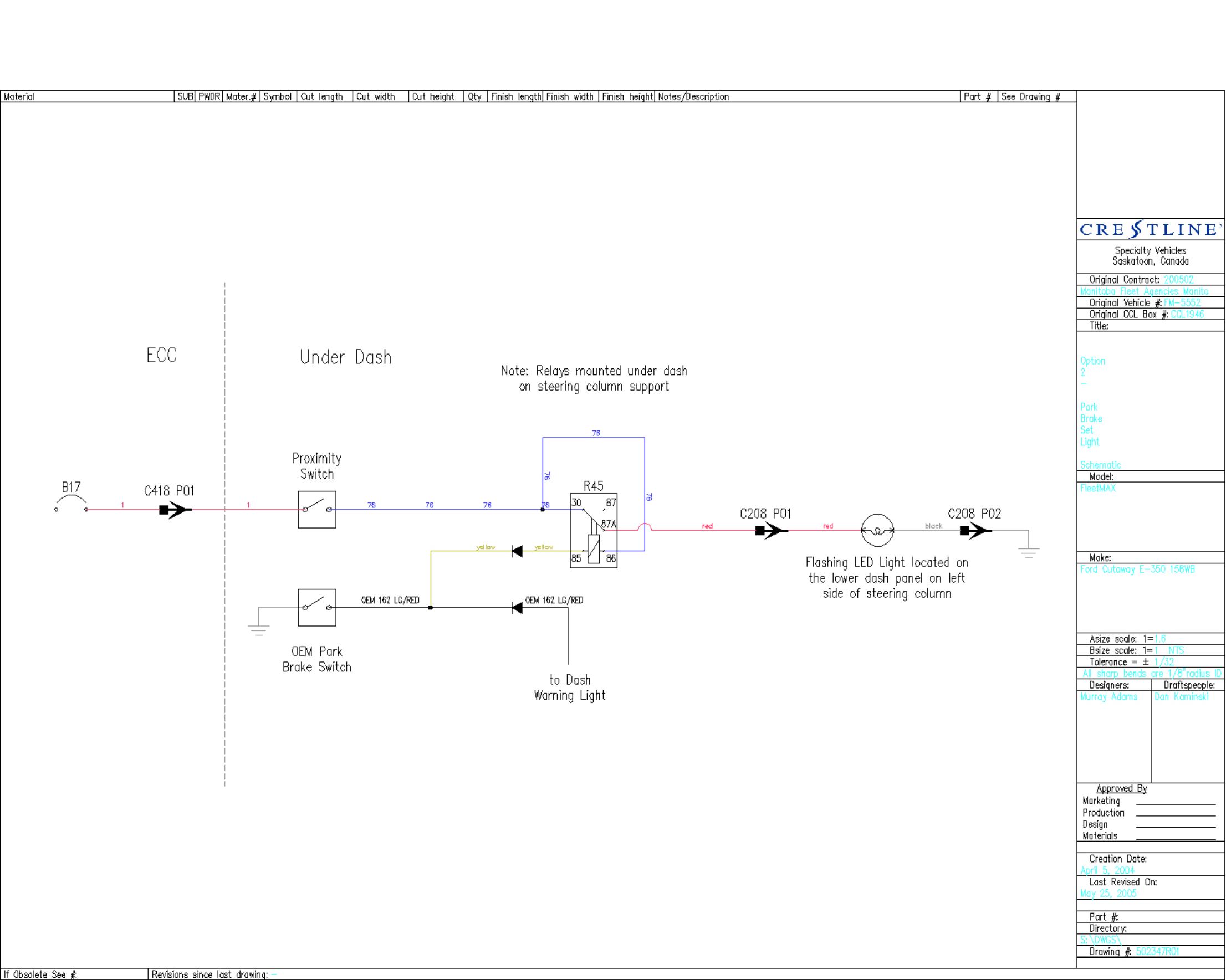Image resolution: width=1226 pixels, height=980 pixels.
Task: Click the 'PWDR' column header
Action: (210, 96)
